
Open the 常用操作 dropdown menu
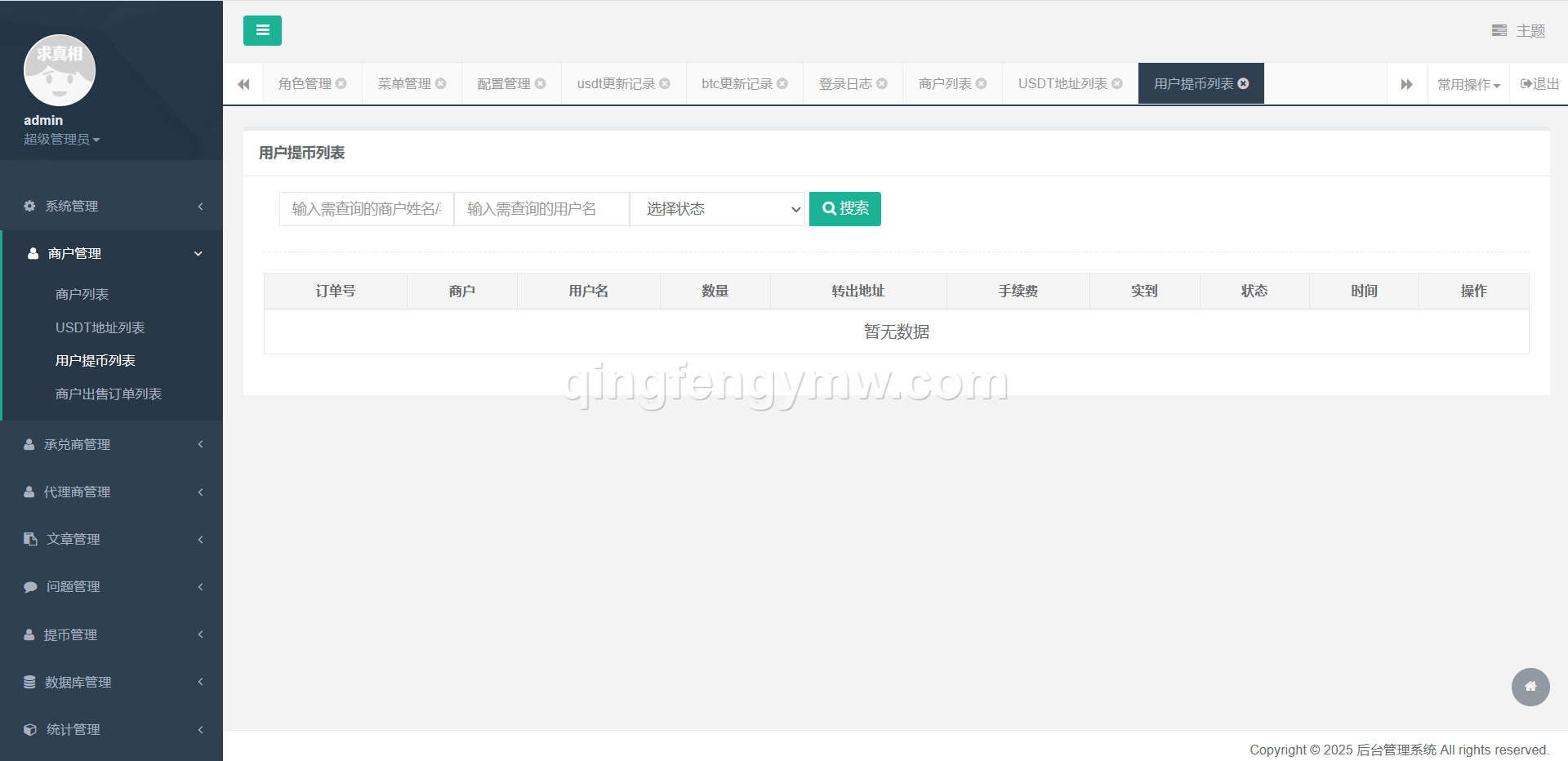coord(1468,84)
